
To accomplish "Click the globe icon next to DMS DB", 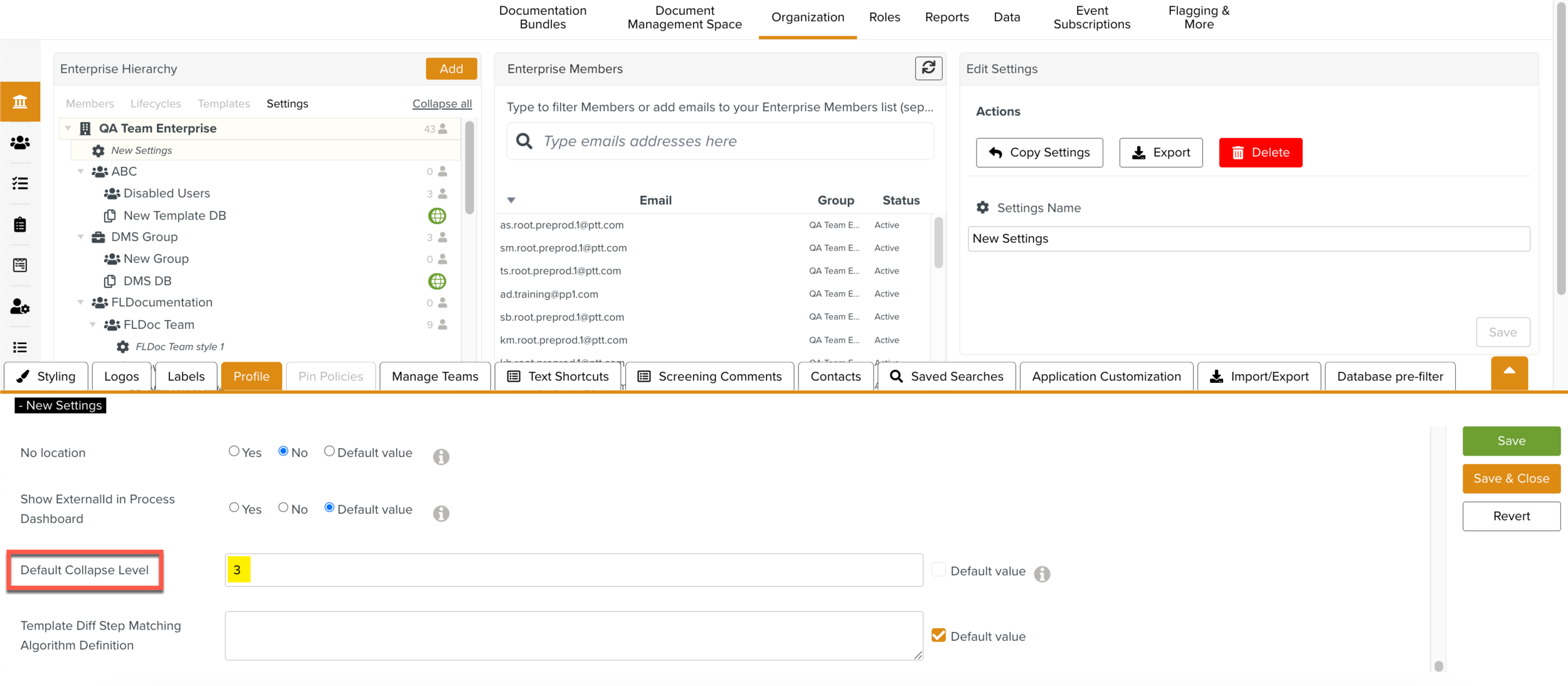I will 437,281.
